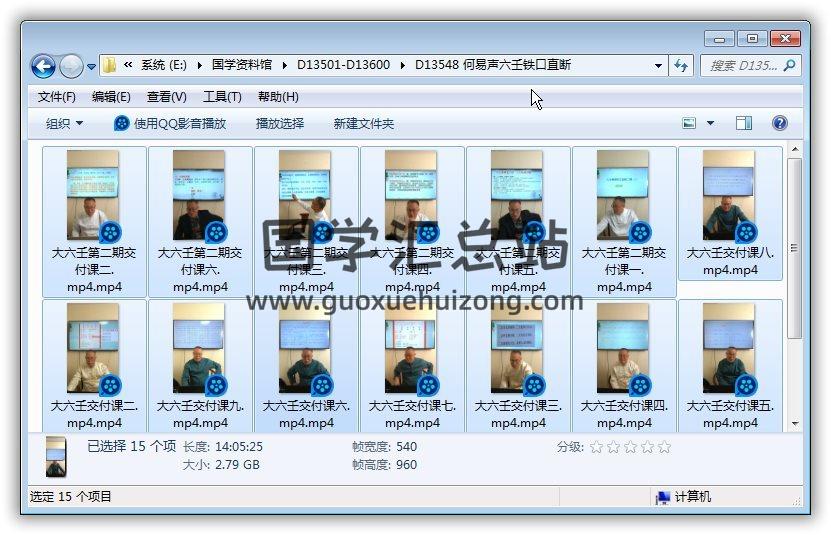Click the 计算机 icon in status bar

(x=662, y=497)
